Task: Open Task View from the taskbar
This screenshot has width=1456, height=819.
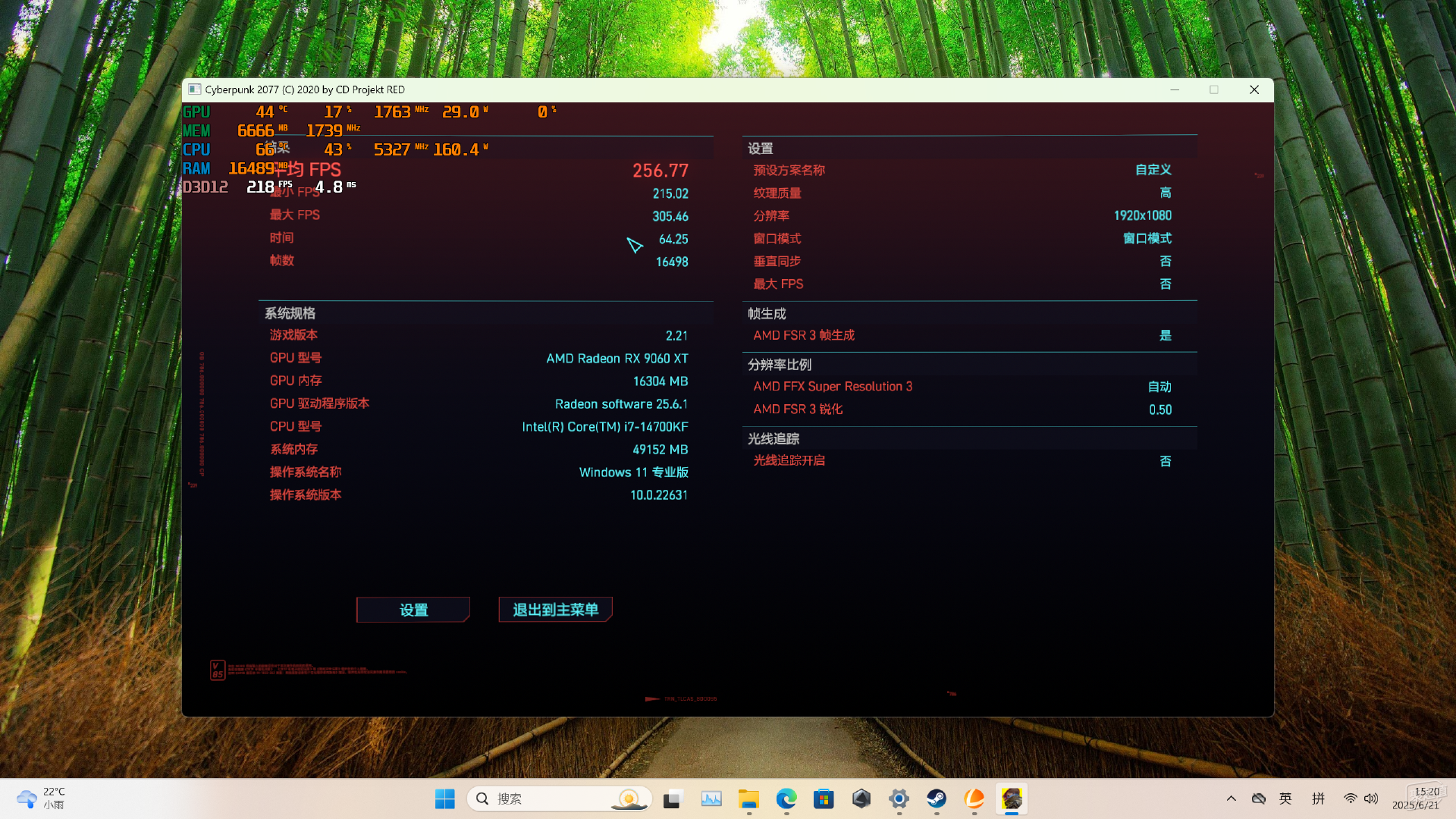Action: click(x=673, y=799)
